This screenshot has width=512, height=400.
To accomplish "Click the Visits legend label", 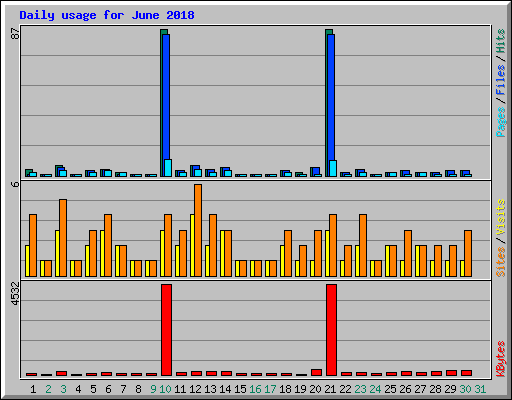I will (x=500, y=217).
